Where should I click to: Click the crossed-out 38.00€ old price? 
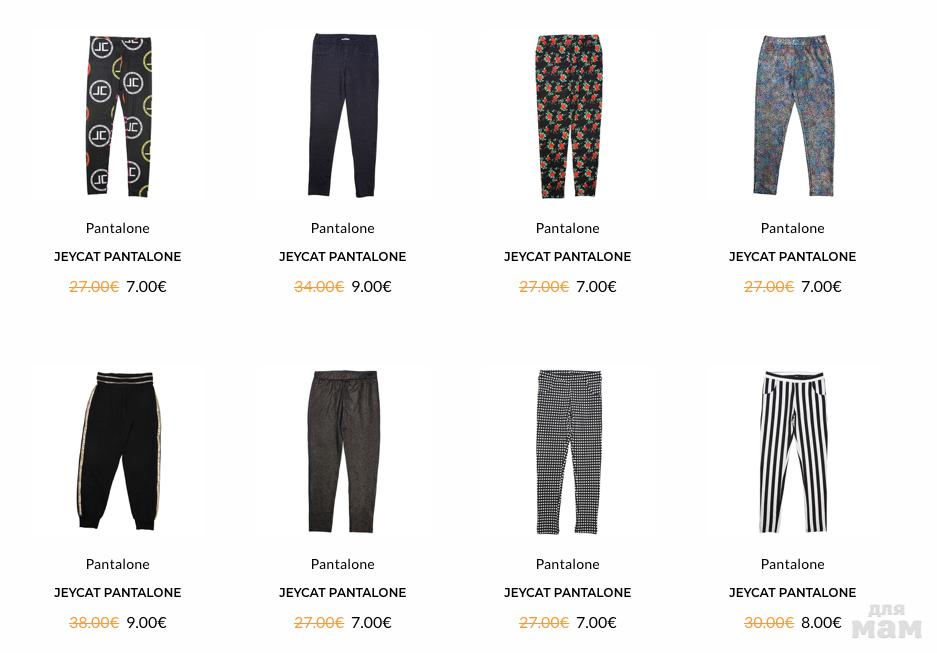[94, 622]
